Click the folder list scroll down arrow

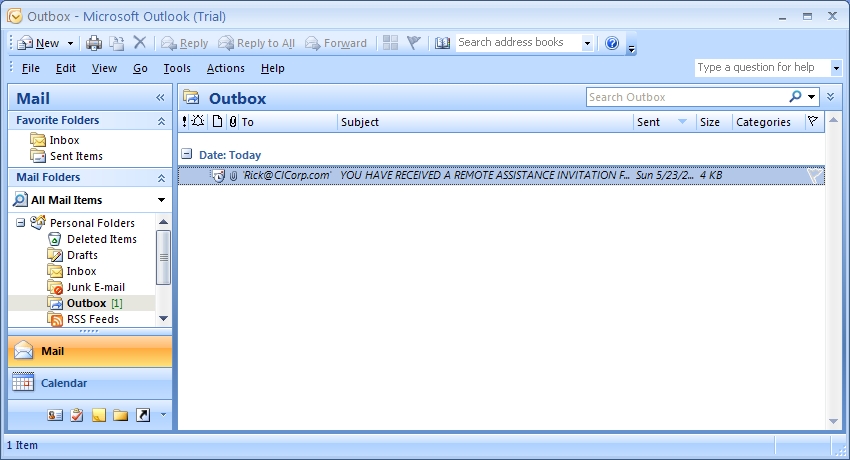[163, 319]
